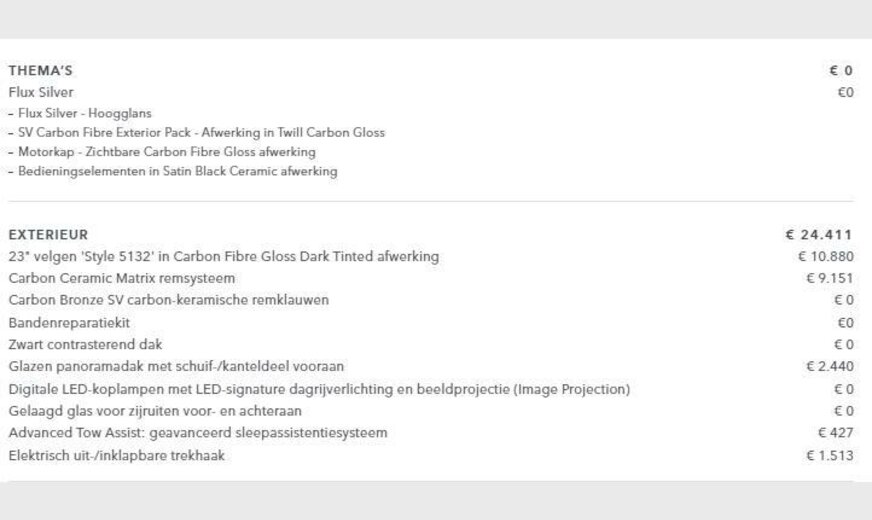Select Advanced Tow Assist sleepassistentiesysteem item
This screenshot has width=872, height=520.
point(197,433)
